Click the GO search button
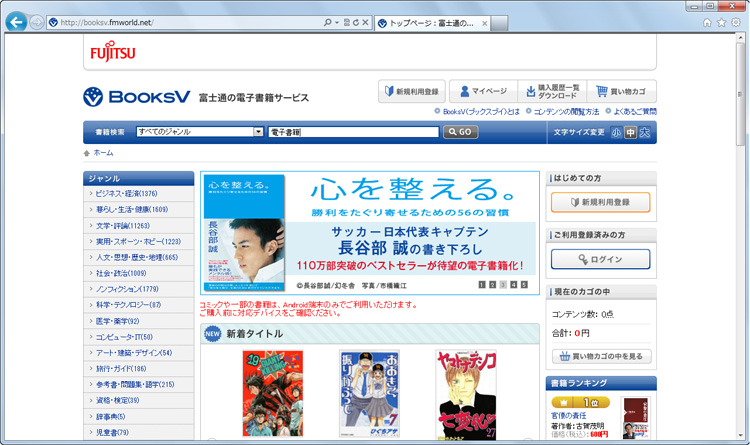Screen dimensions: 750x445 (460, 132)
